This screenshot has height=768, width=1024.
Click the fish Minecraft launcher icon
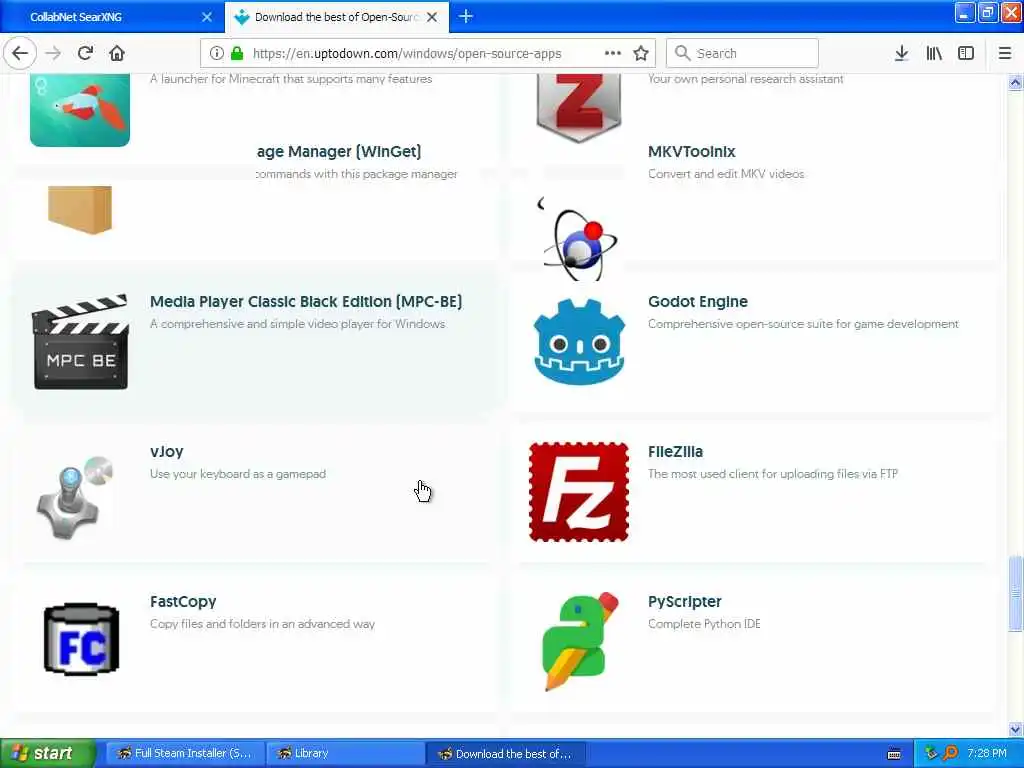(x=80, y=110)
